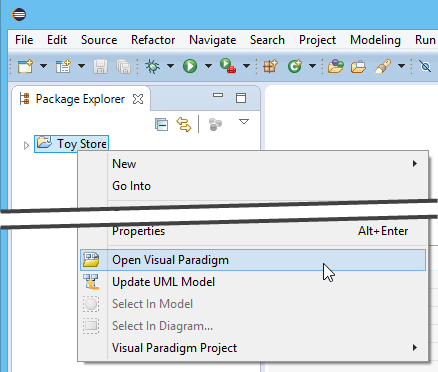Choose Go Into from context menu

[253, 186]
